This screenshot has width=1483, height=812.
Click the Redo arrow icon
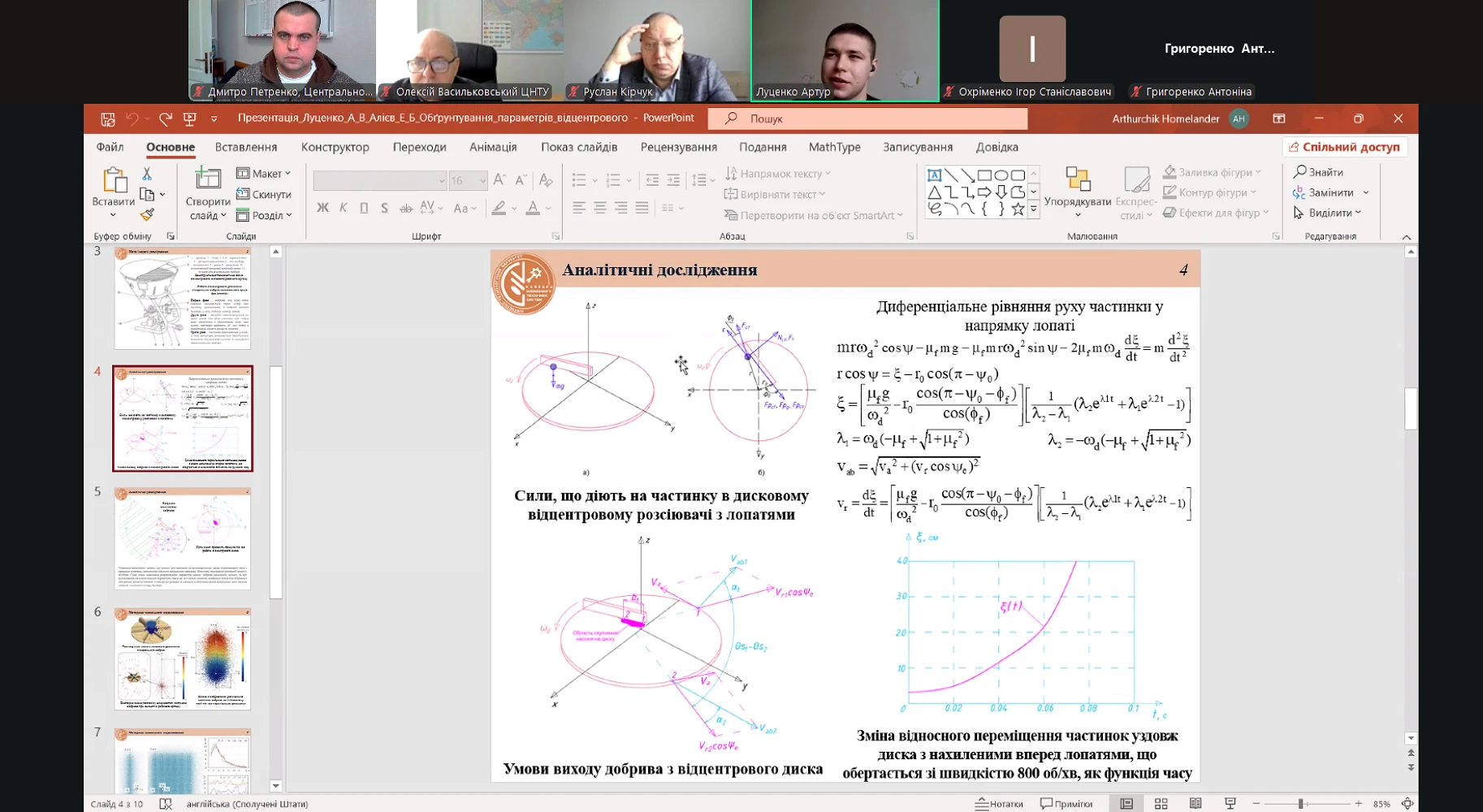pyautogui.click(x=166, y=119)
